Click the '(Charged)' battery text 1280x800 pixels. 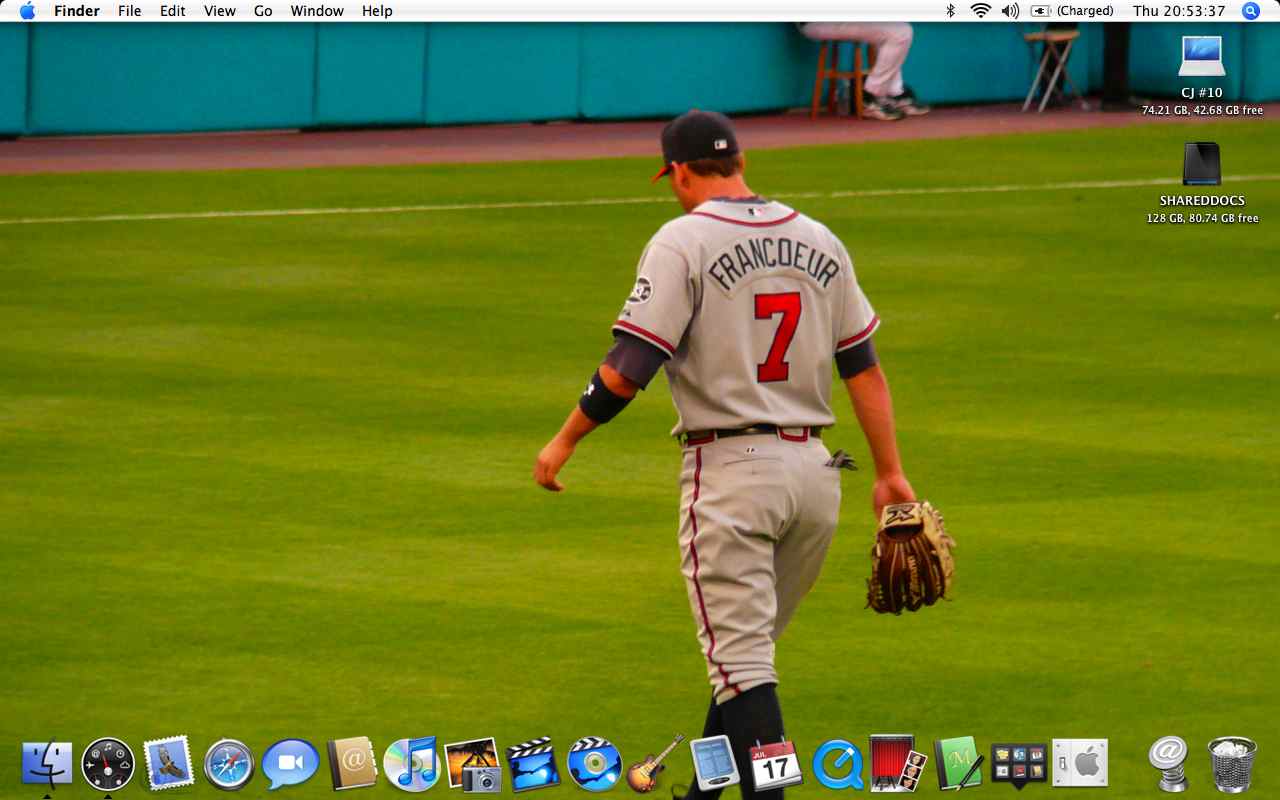(1085, 11)
